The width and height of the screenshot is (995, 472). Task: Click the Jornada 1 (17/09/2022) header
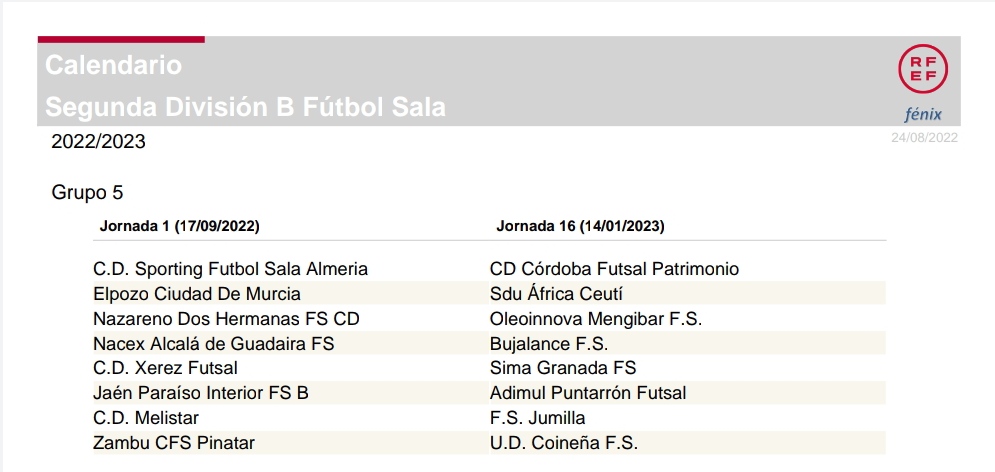click(x=180, y=226)
